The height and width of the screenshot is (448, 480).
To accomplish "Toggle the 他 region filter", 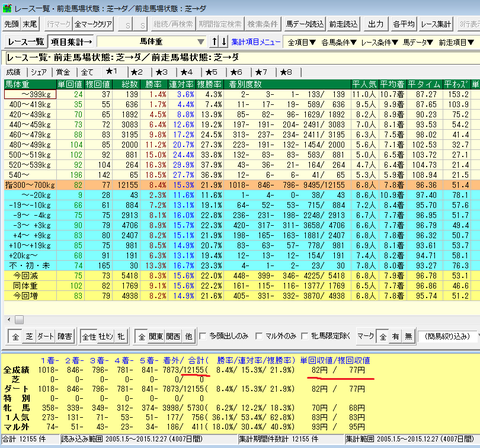I will point(189,337).
